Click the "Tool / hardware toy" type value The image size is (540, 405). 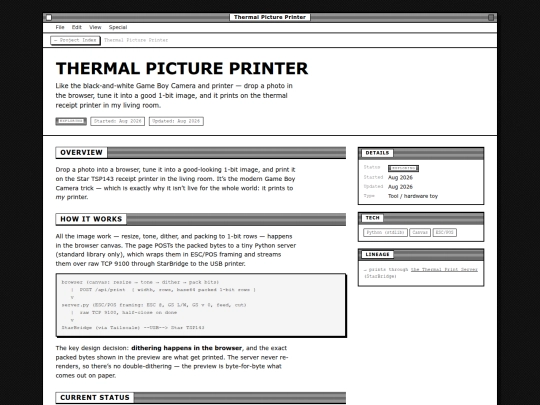click(x=413, y=196)
